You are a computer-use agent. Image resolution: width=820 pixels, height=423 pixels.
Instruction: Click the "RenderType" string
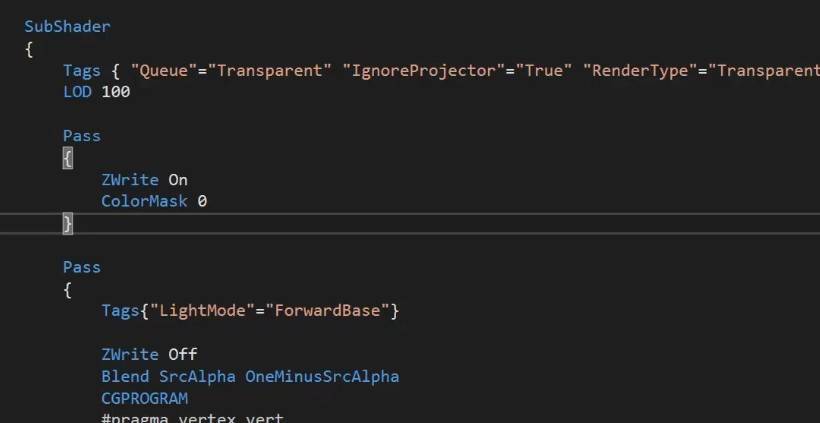(640, 71)
